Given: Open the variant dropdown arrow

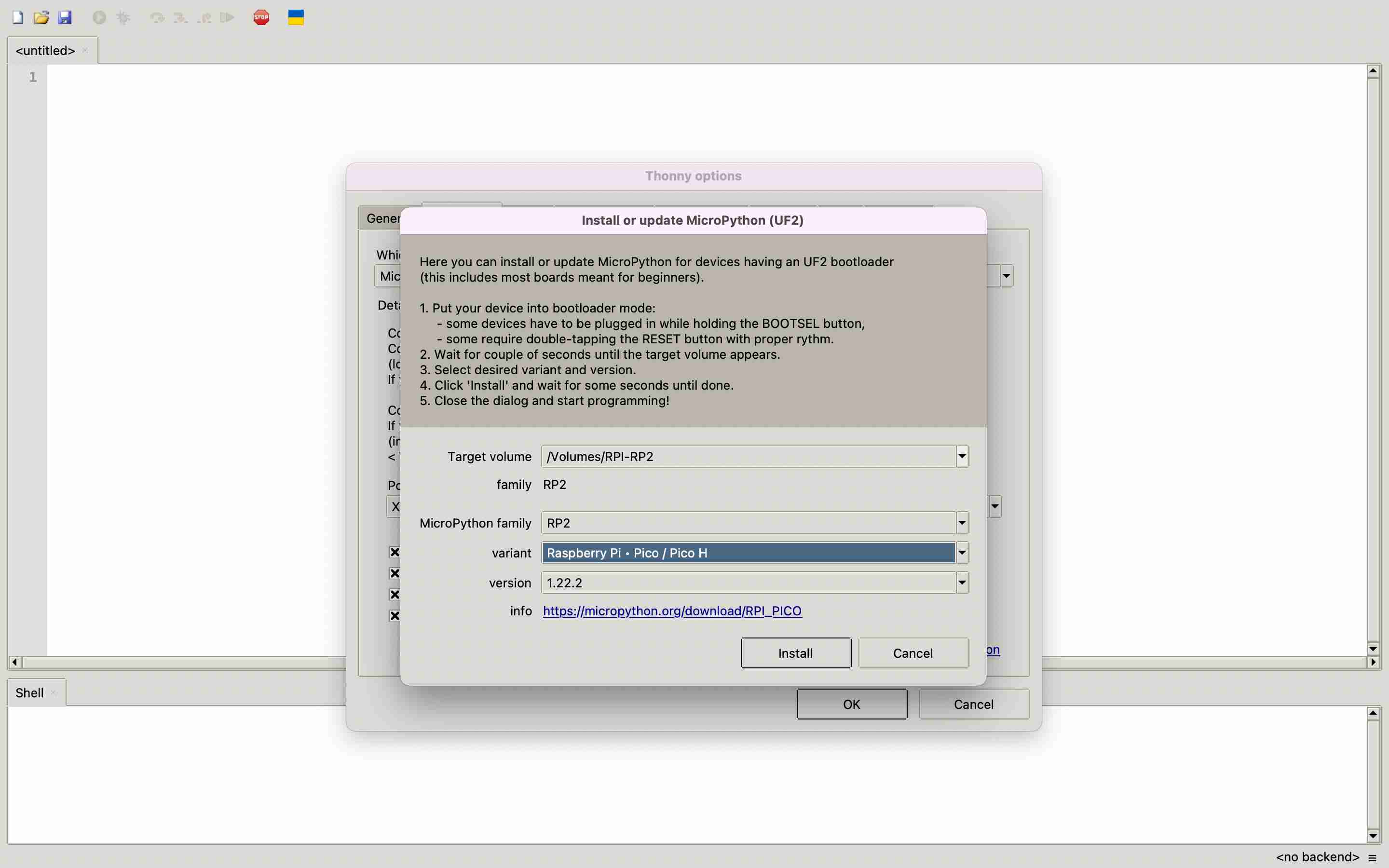Looking at the screenshot, I should pyautogui.click(x=963, y=553).
